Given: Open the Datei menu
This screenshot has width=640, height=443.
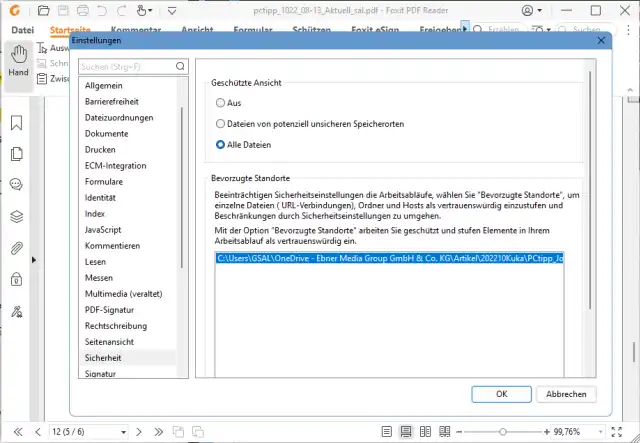Looking at the screenshot, I should pyautogui.click(x=22, y=30).
